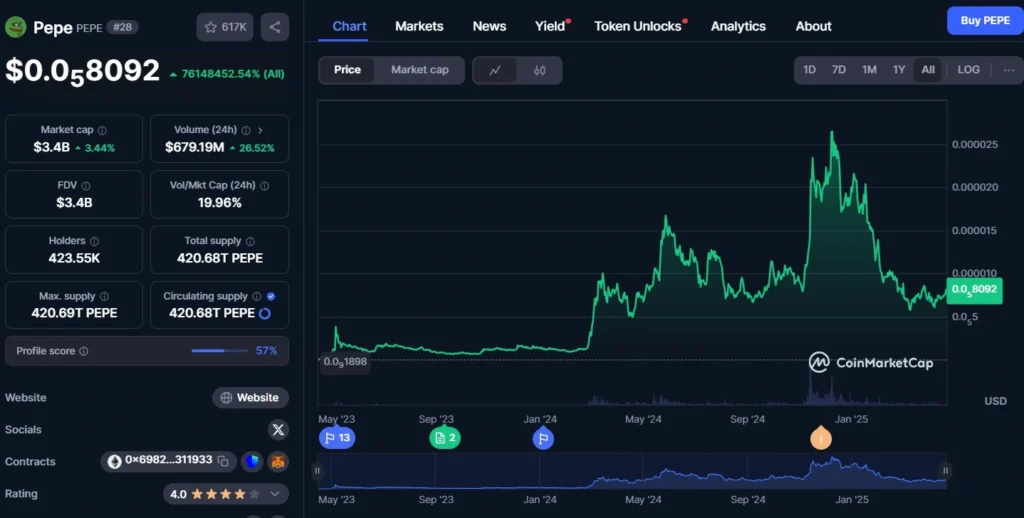Add Pepe to watchlist with star button
Screen dimensions: 1024x518
coord(225,27)
